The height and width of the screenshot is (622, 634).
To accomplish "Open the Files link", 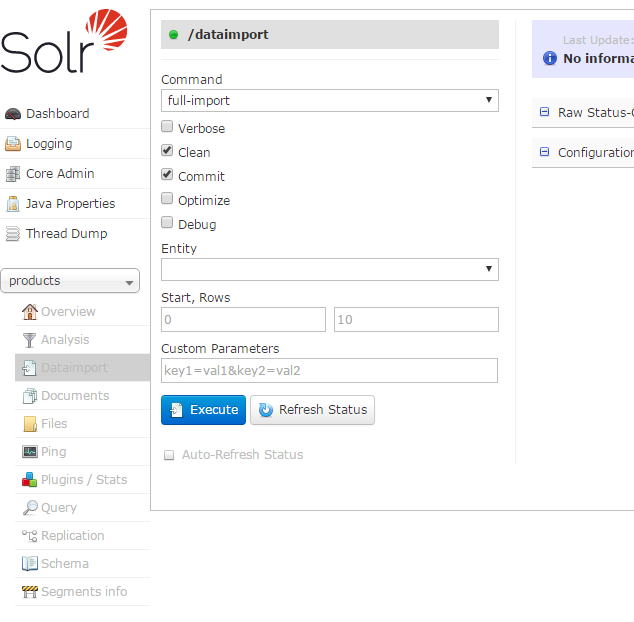I will 54,424.
